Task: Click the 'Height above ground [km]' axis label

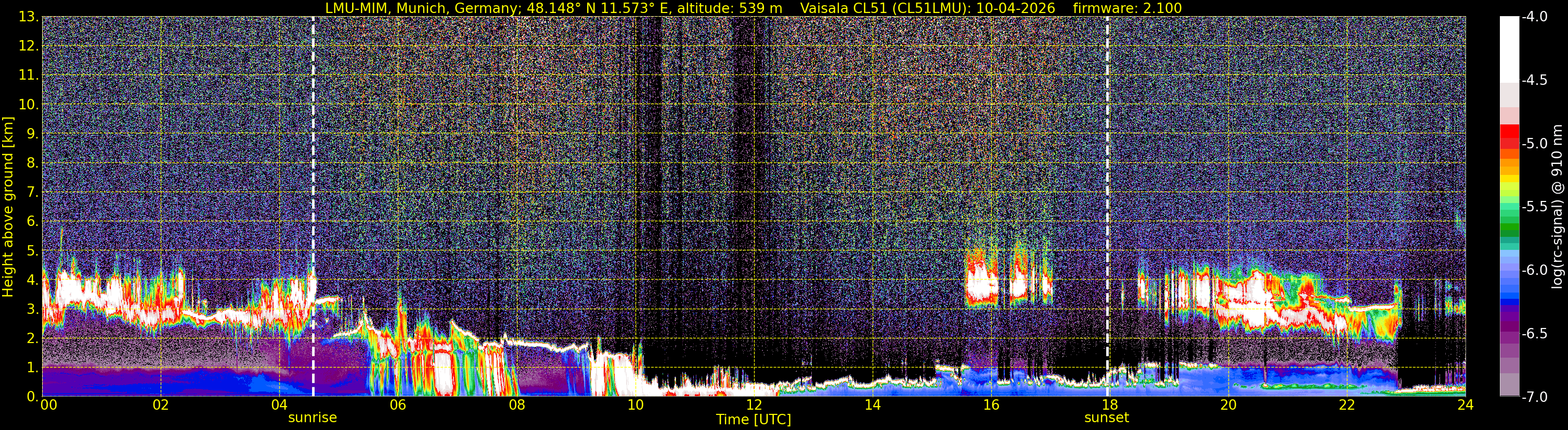Action: (x=8, y=207)
